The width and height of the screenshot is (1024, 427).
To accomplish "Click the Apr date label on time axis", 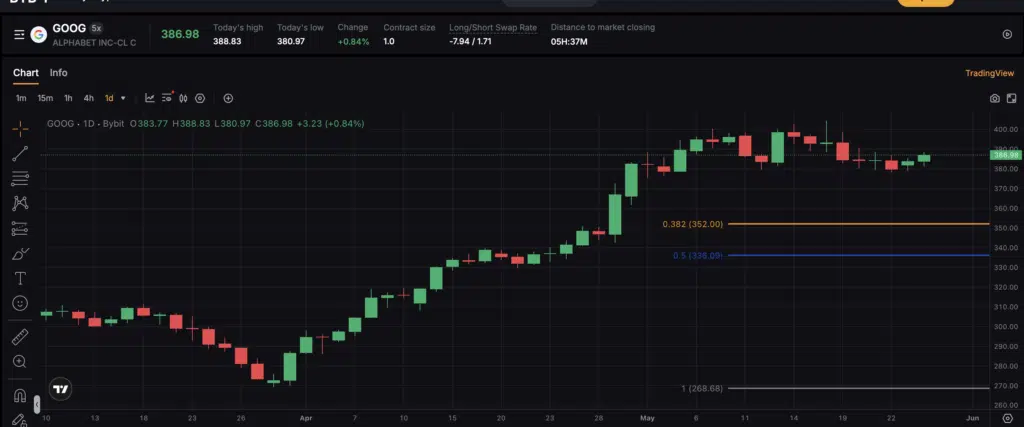I will (305, 418).
